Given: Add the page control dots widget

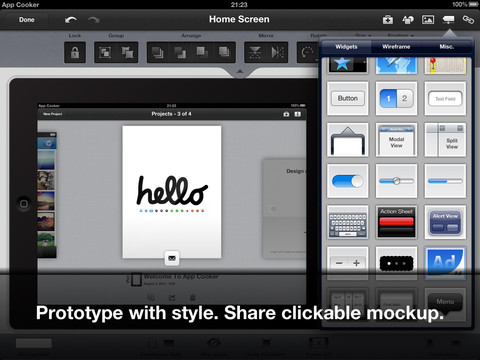Looking at the screenshot, I should click(396, 263).
